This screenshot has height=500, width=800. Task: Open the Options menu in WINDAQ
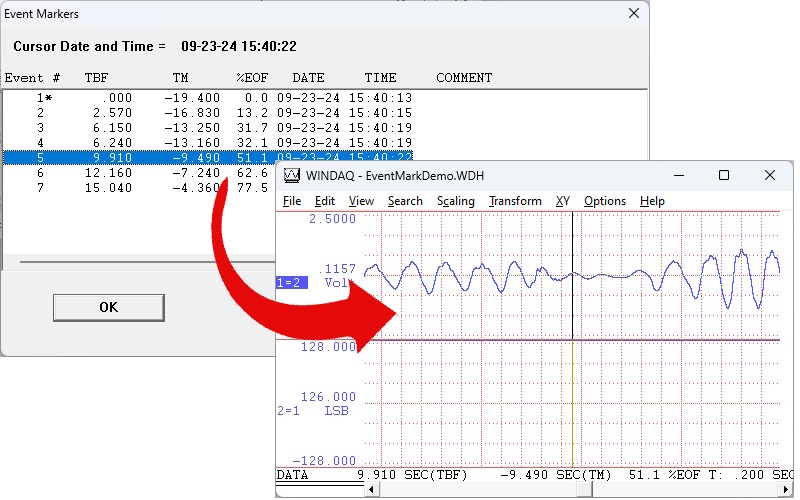pyautogui.click(x=605, y=201)
